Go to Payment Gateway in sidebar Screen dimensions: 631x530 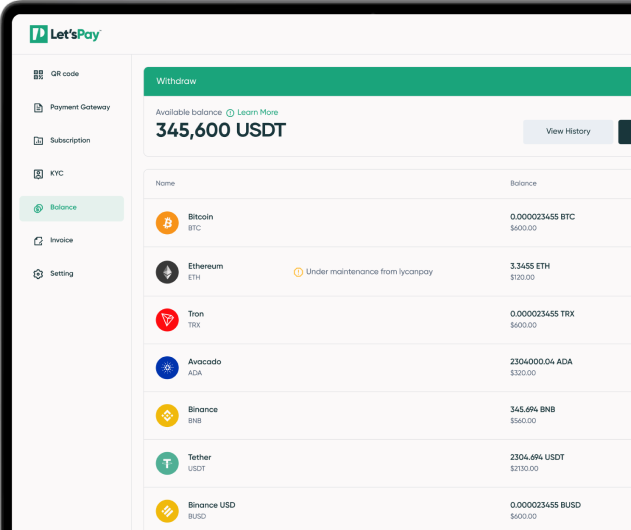pos(79,107)
